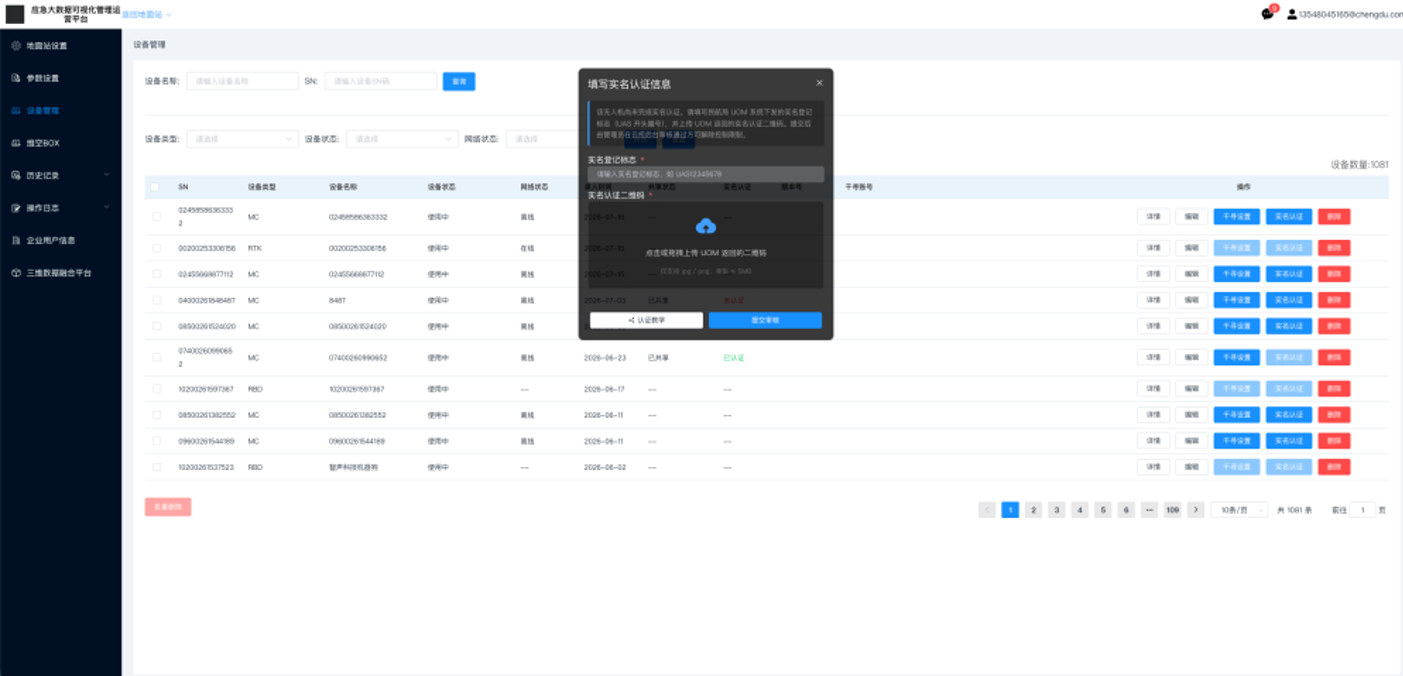
Task: Click the blue 查询 search button
Action: click(x=459, y=82)
